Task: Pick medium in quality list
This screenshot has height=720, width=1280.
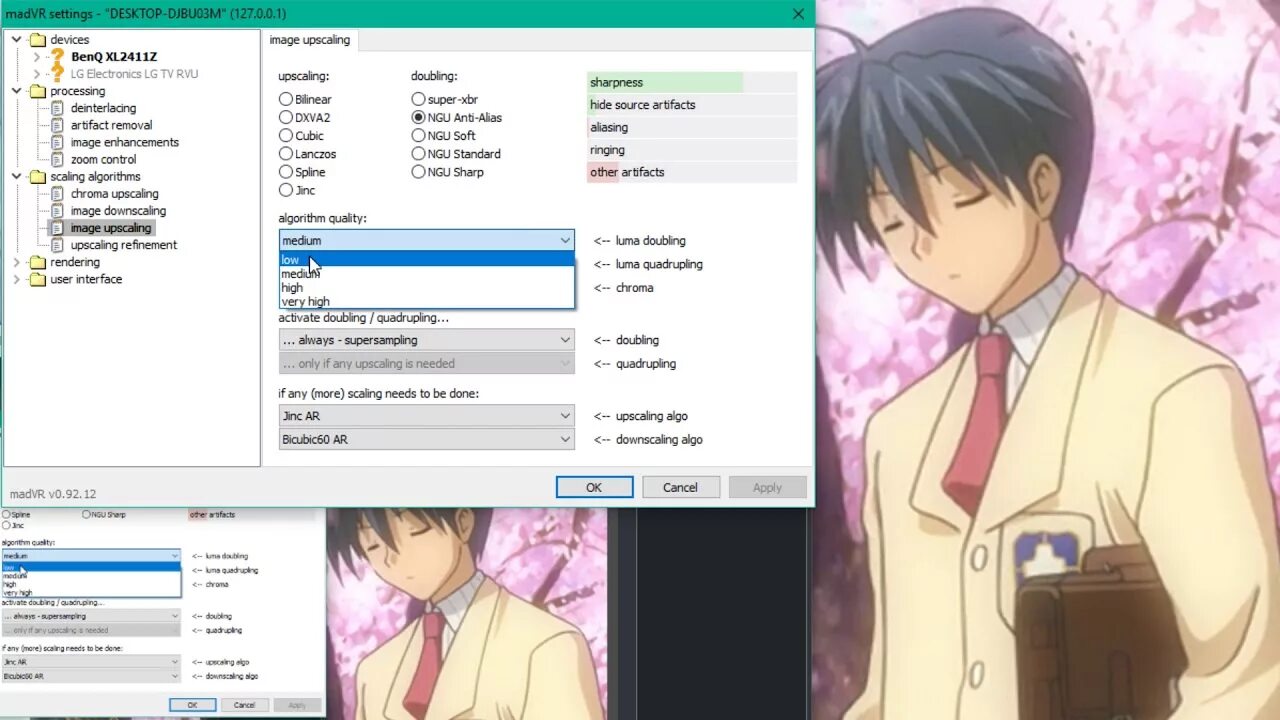Action: coord(427,274)
